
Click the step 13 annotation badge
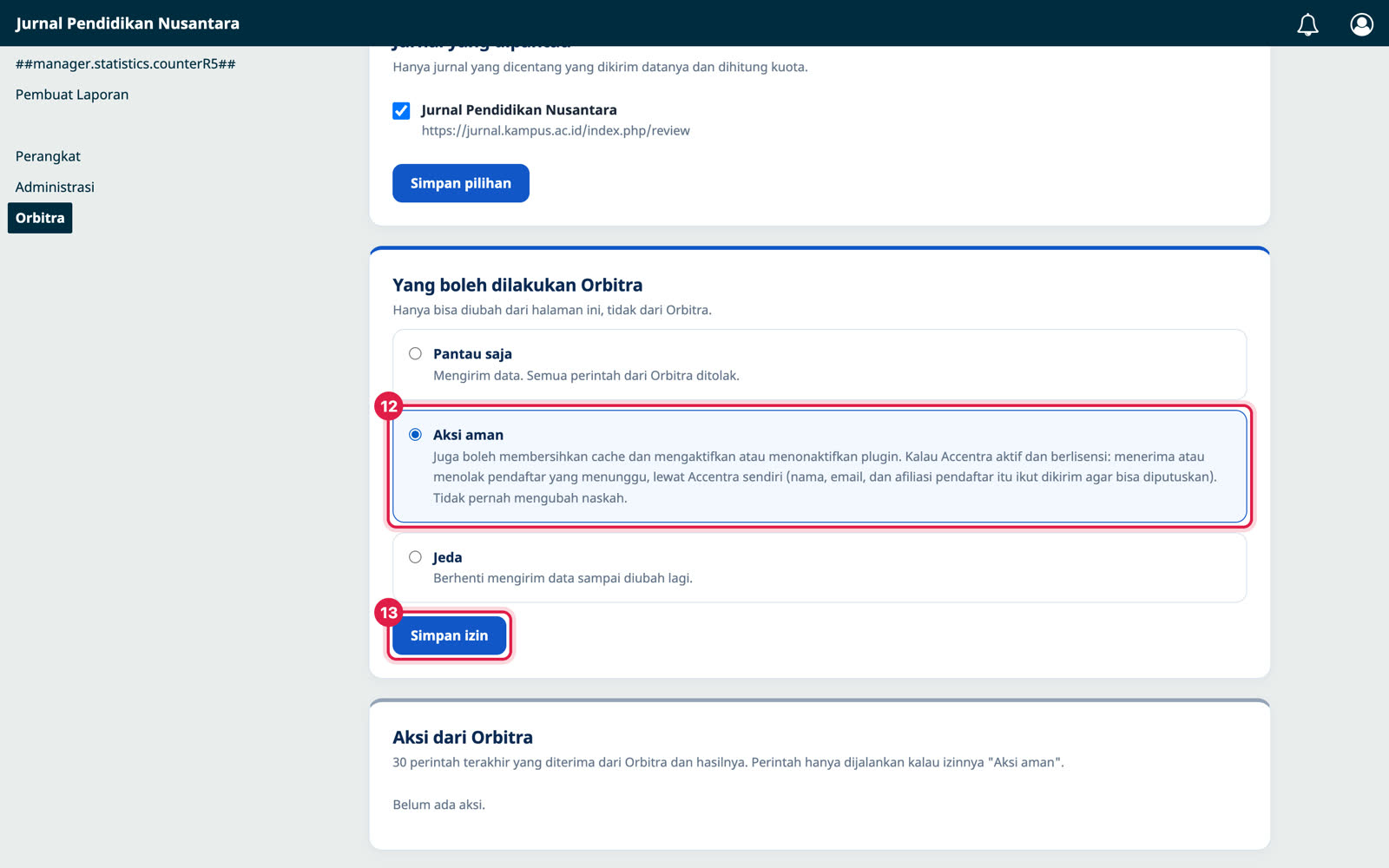click(x=389, y=612)
